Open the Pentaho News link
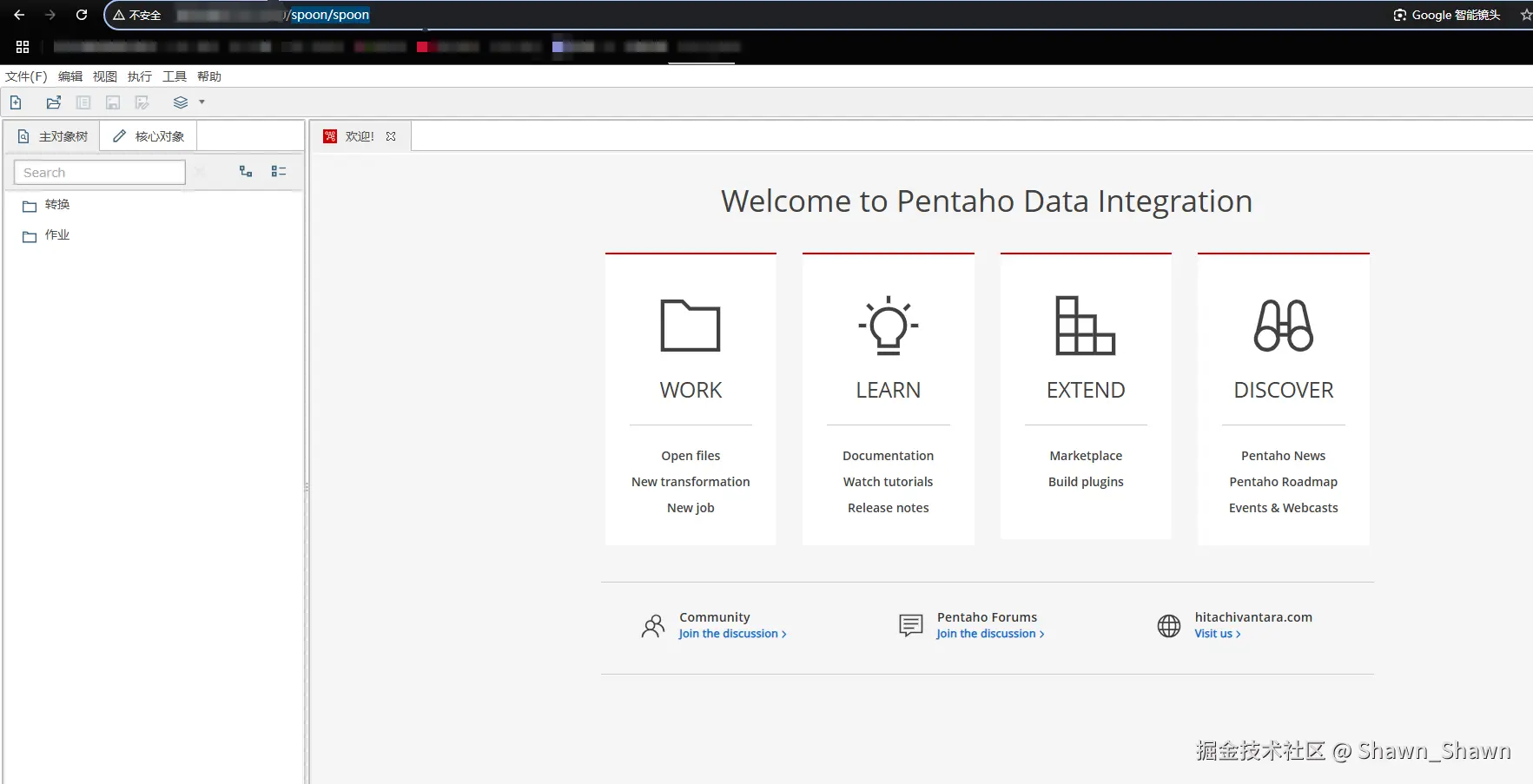The height and width of the screenshot is (784, 1533). tap(1284, 456)
